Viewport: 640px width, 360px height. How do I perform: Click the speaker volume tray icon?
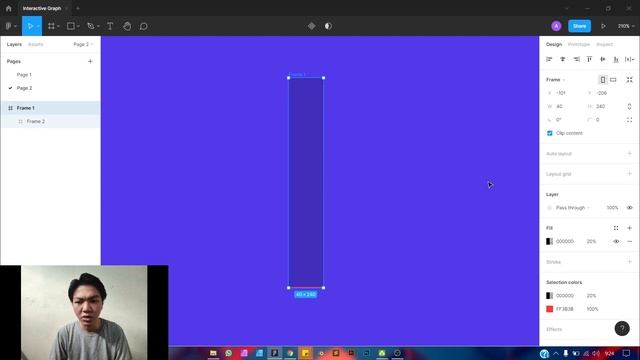pyautogui.click(x=596, y=353)
